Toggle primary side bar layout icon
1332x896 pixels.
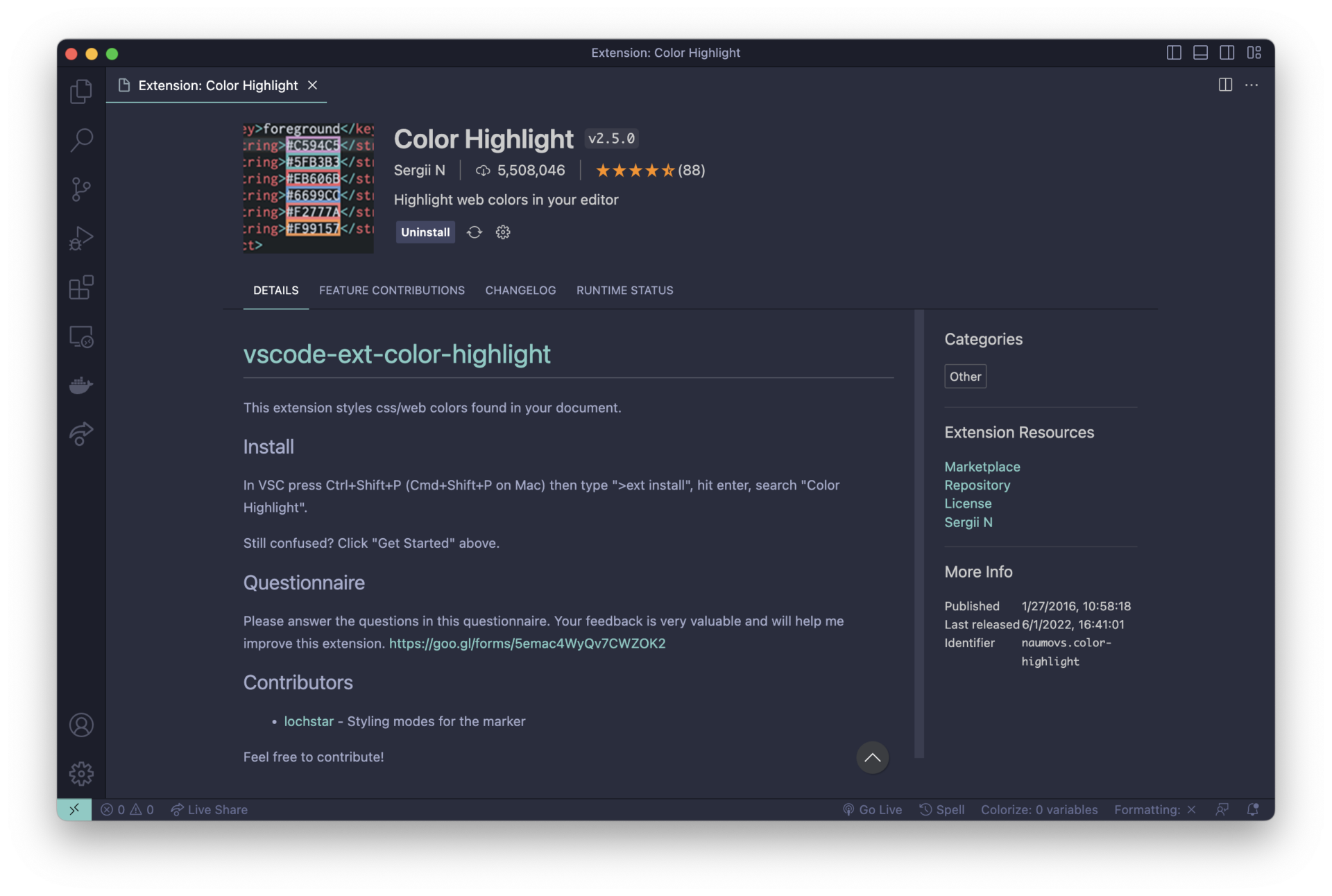point(1174,53)
